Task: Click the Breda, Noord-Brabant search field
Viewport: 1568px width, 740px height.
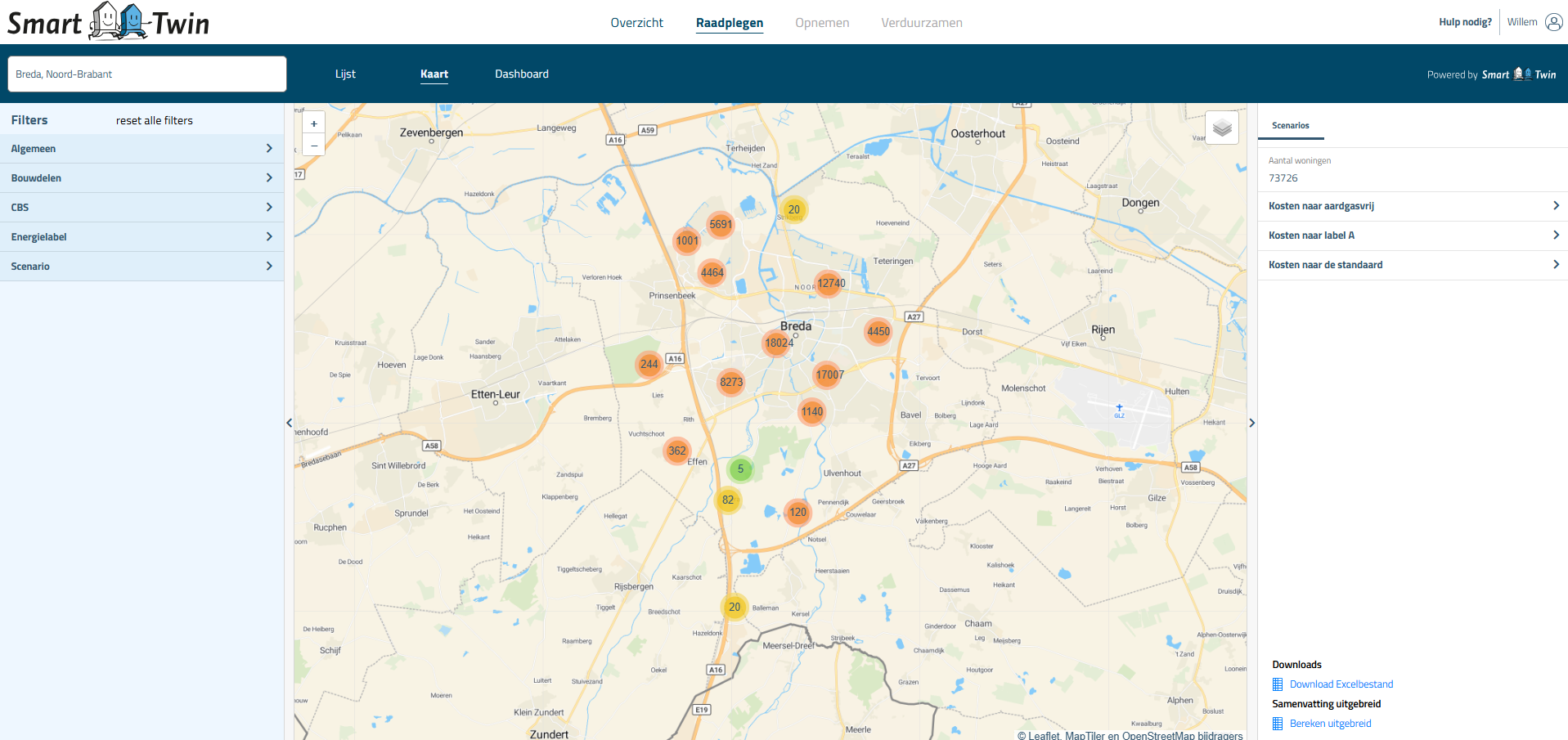Action: (147, 74)
